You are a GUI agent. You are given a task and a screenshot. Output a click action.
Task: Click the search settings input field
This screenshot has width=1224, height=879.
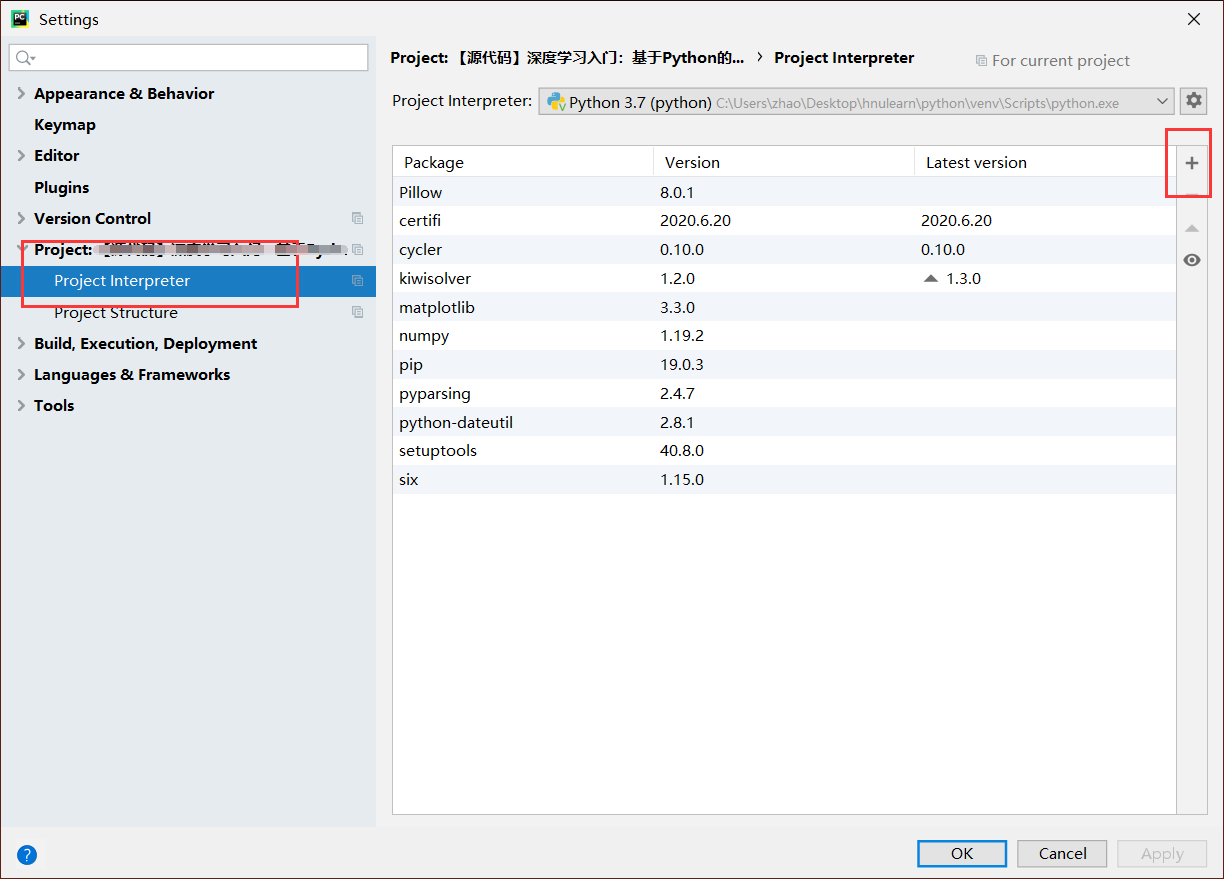click(x=189, y=58)
